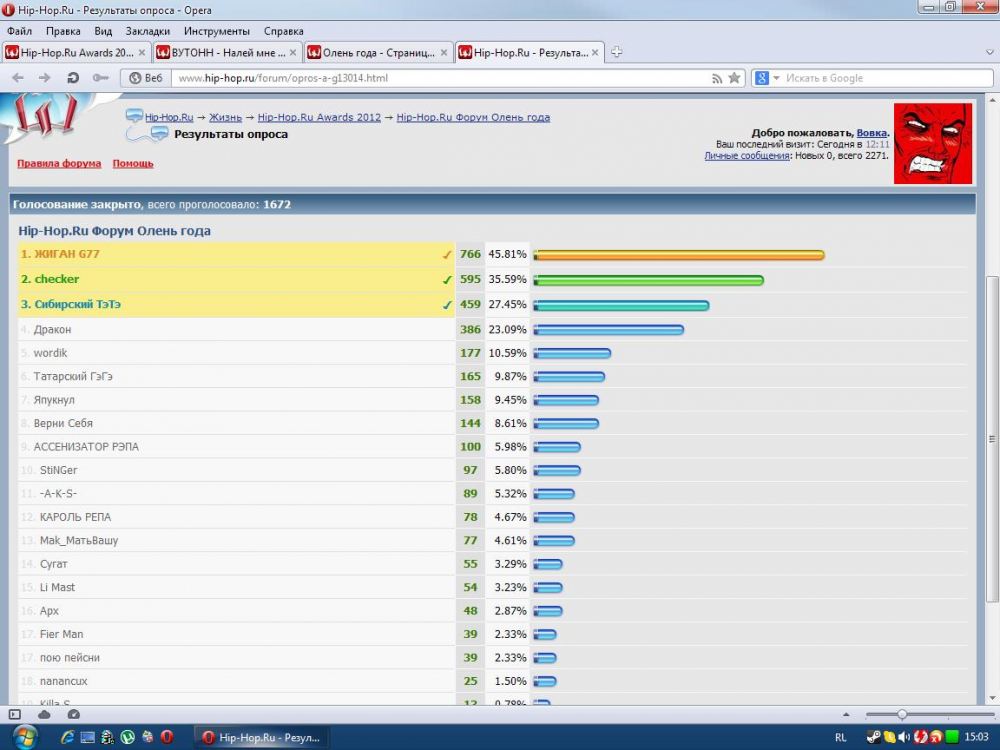Click the Hip-Hop.Ru - Резул... taskbar button

coord(261,738)
